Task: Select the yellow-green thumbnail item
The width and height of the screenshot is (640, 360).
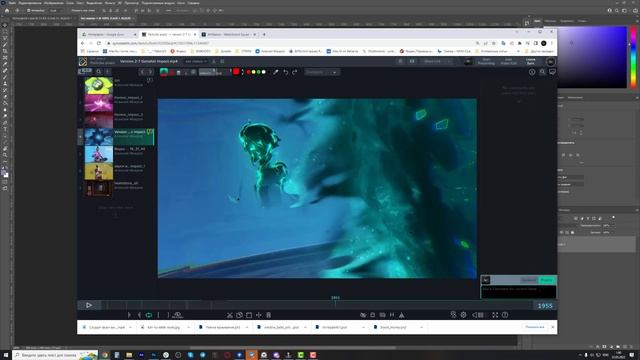Action: 99,86
